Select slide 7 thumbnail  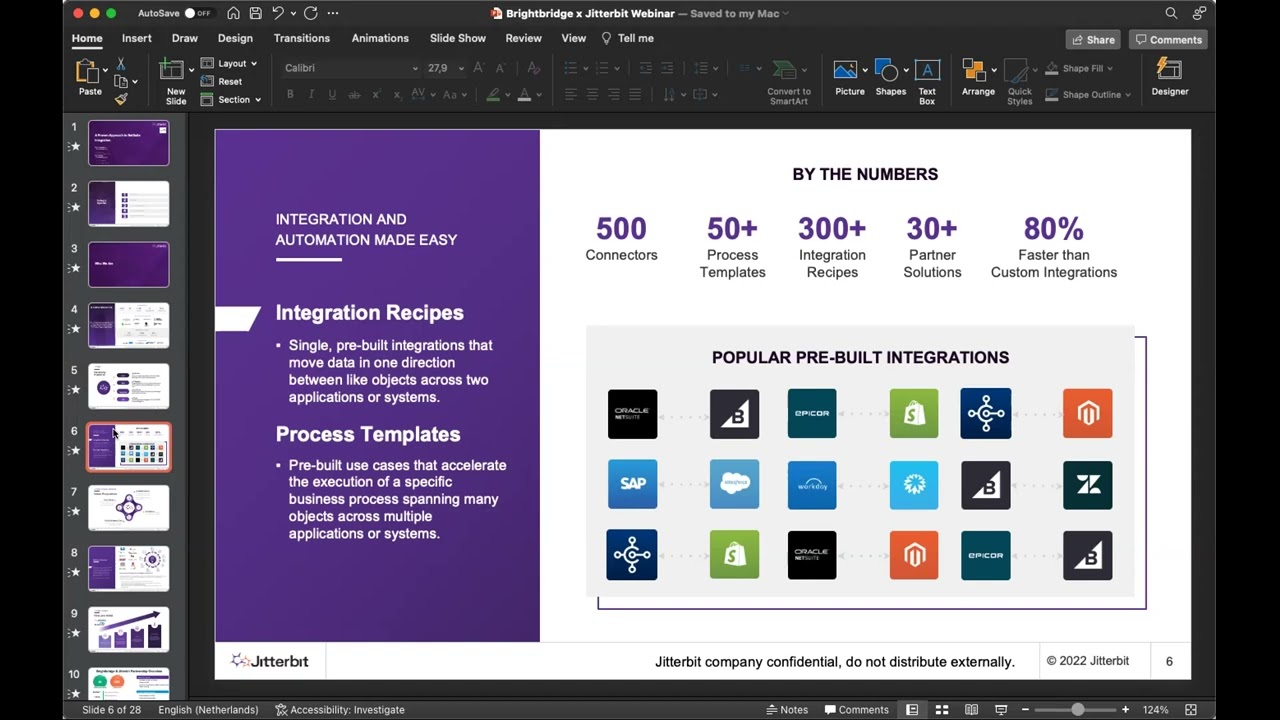click(x=129, y=508)
